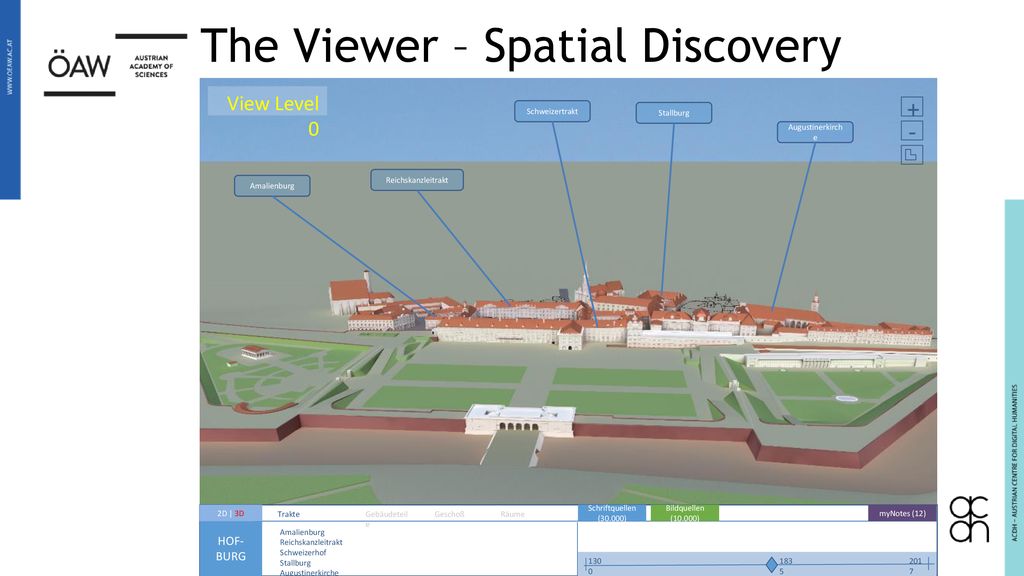Click the View Level 0 indicator
Viewport: 1024px width, 576px height.
click(x=268, y=115)
